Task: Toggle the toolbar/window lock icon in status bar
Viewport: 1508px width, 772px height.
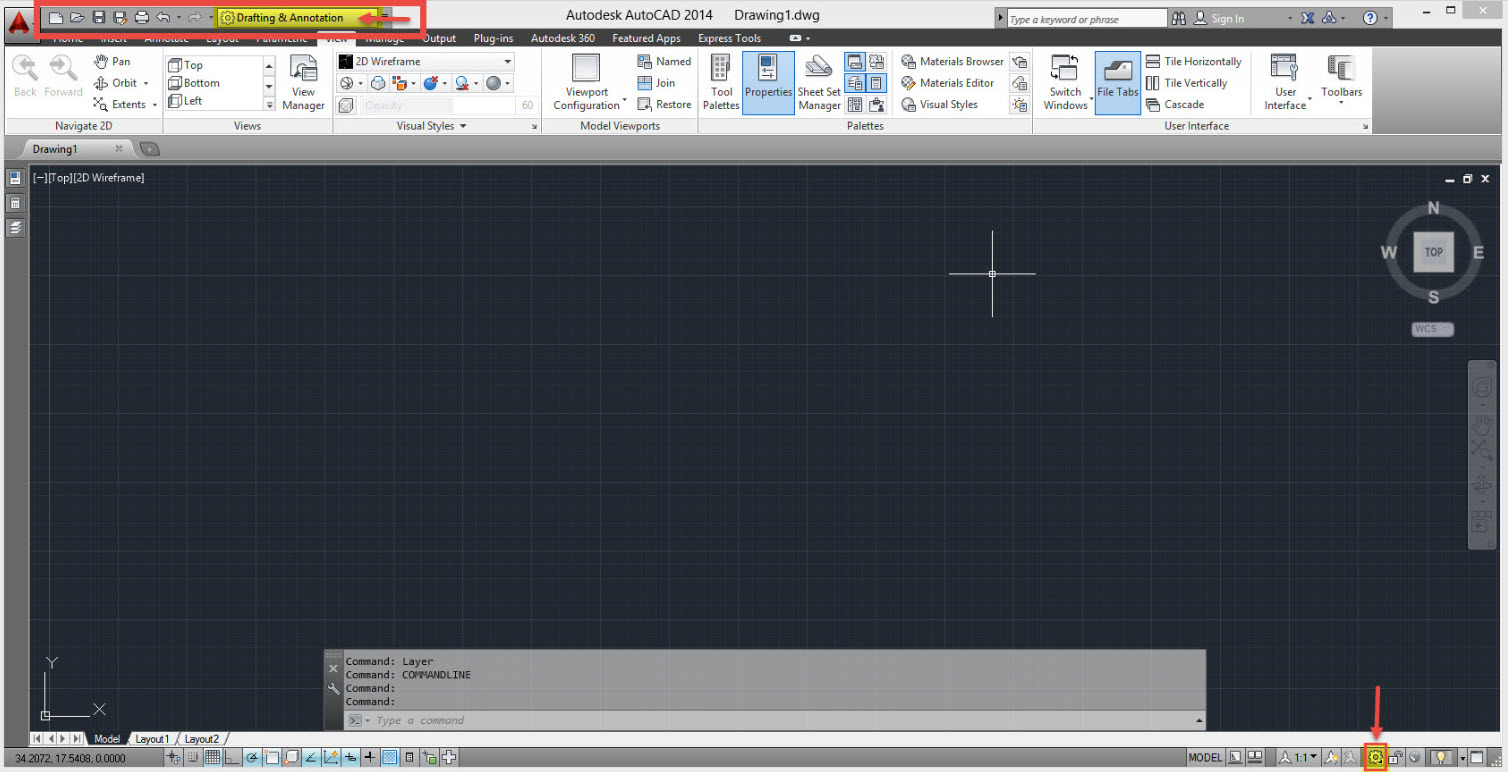Action: [1394, 758]
